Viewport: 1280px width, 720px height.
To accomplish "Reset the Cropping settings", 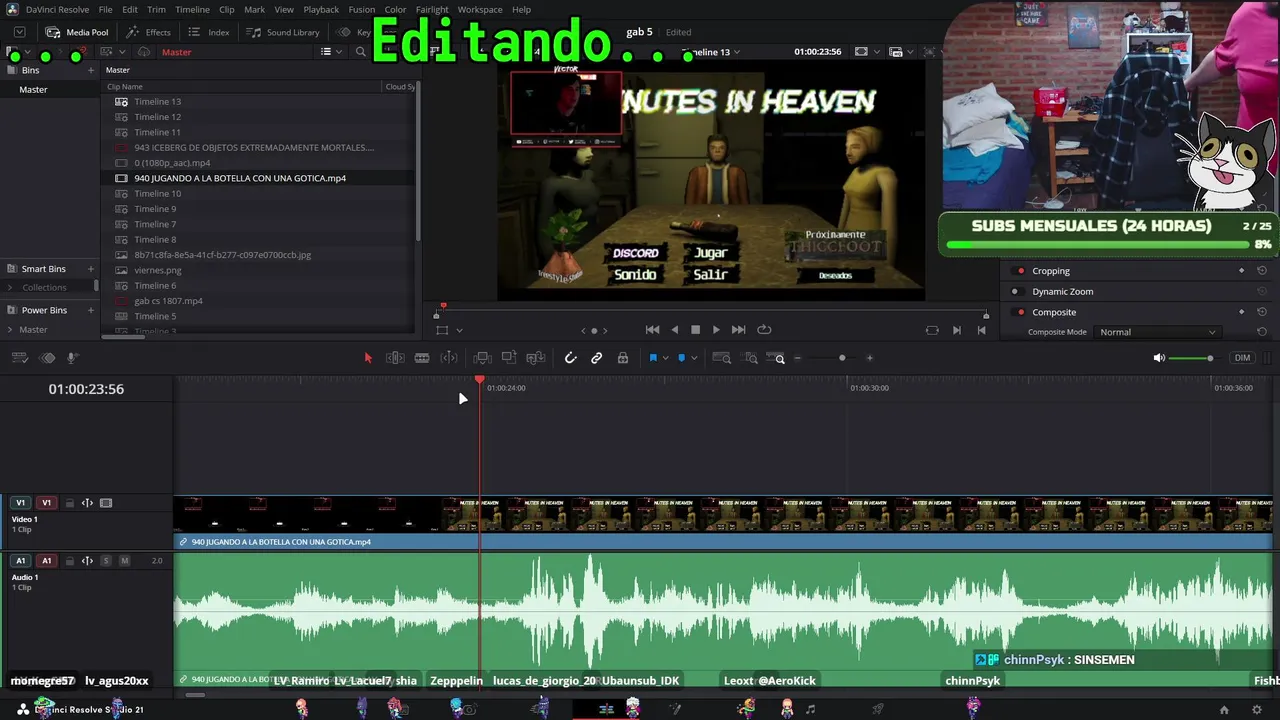I will [1262, 271].
